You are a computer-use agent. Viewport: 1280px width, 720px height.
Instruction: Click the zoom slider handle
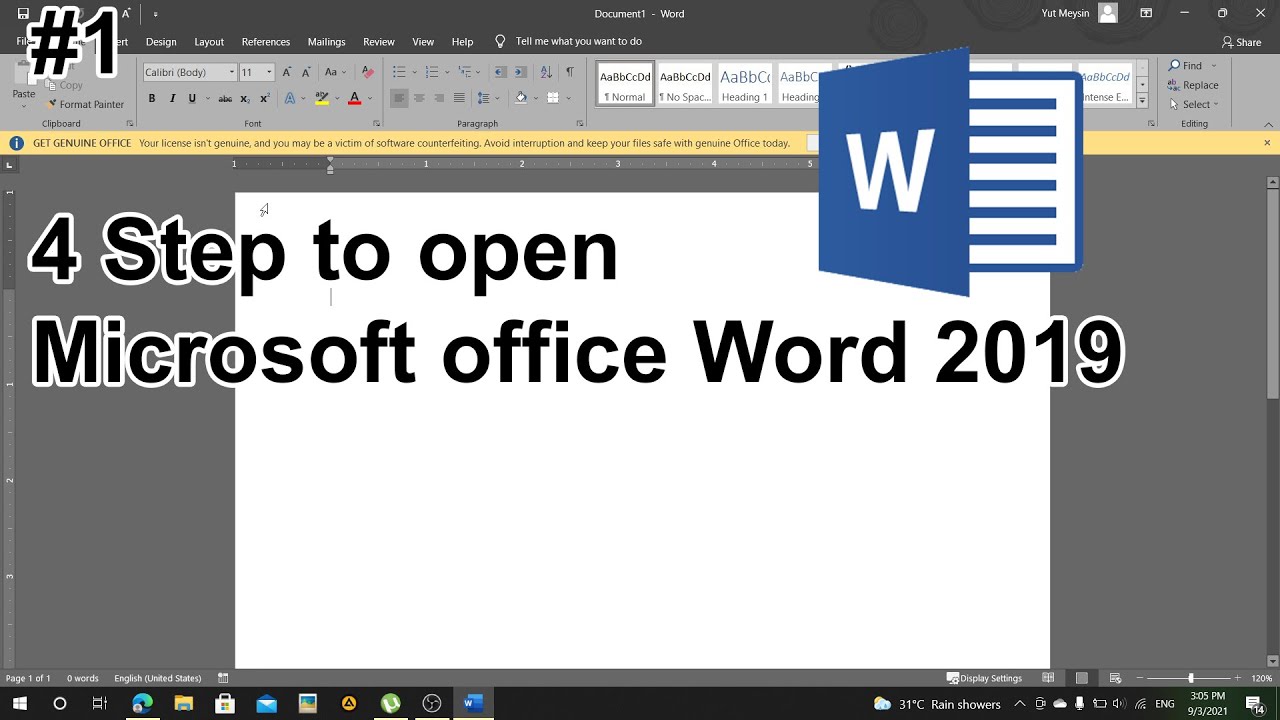coord(1190,678)
